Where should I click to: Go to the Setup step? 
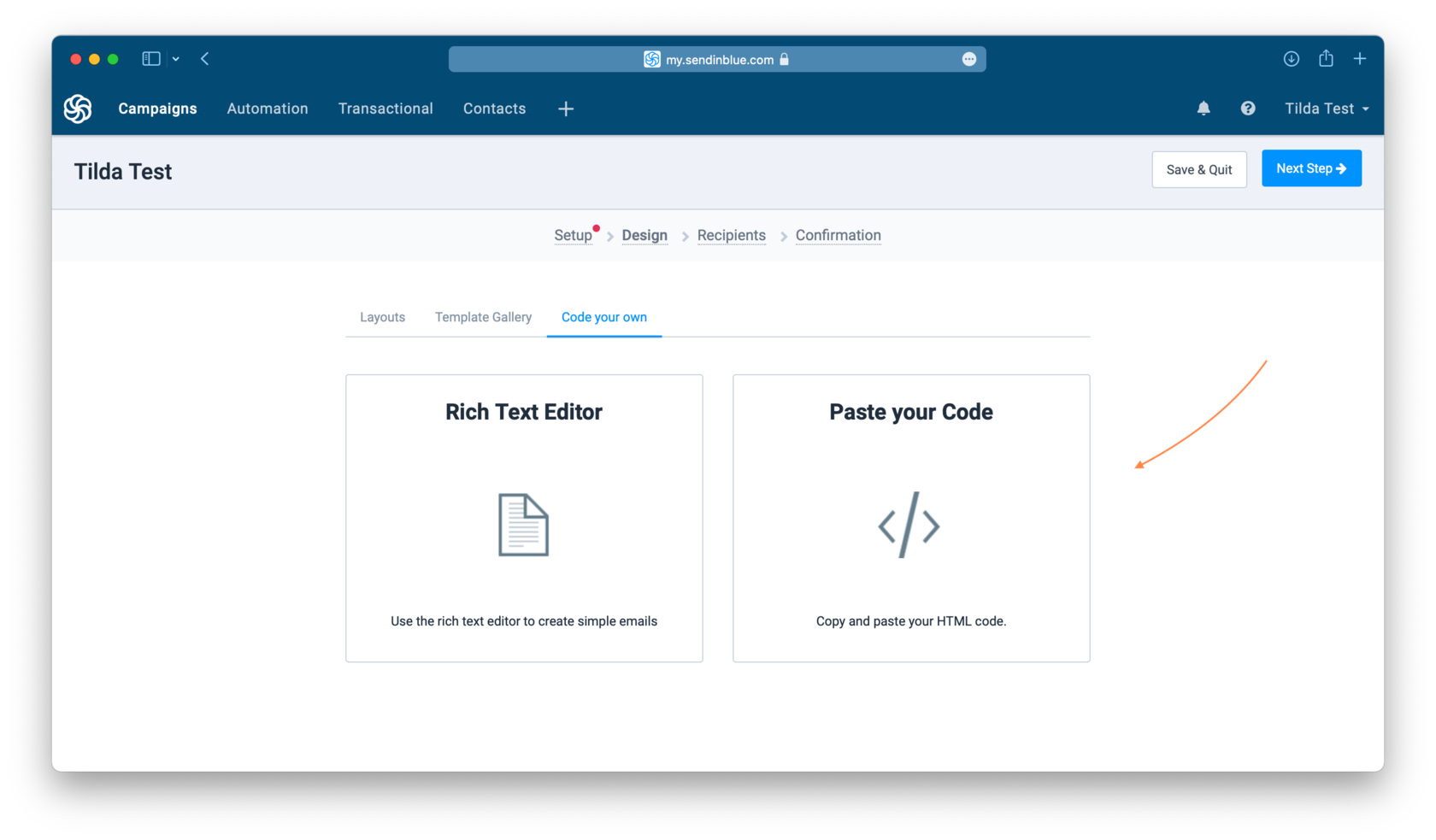[x=573, y=235]
